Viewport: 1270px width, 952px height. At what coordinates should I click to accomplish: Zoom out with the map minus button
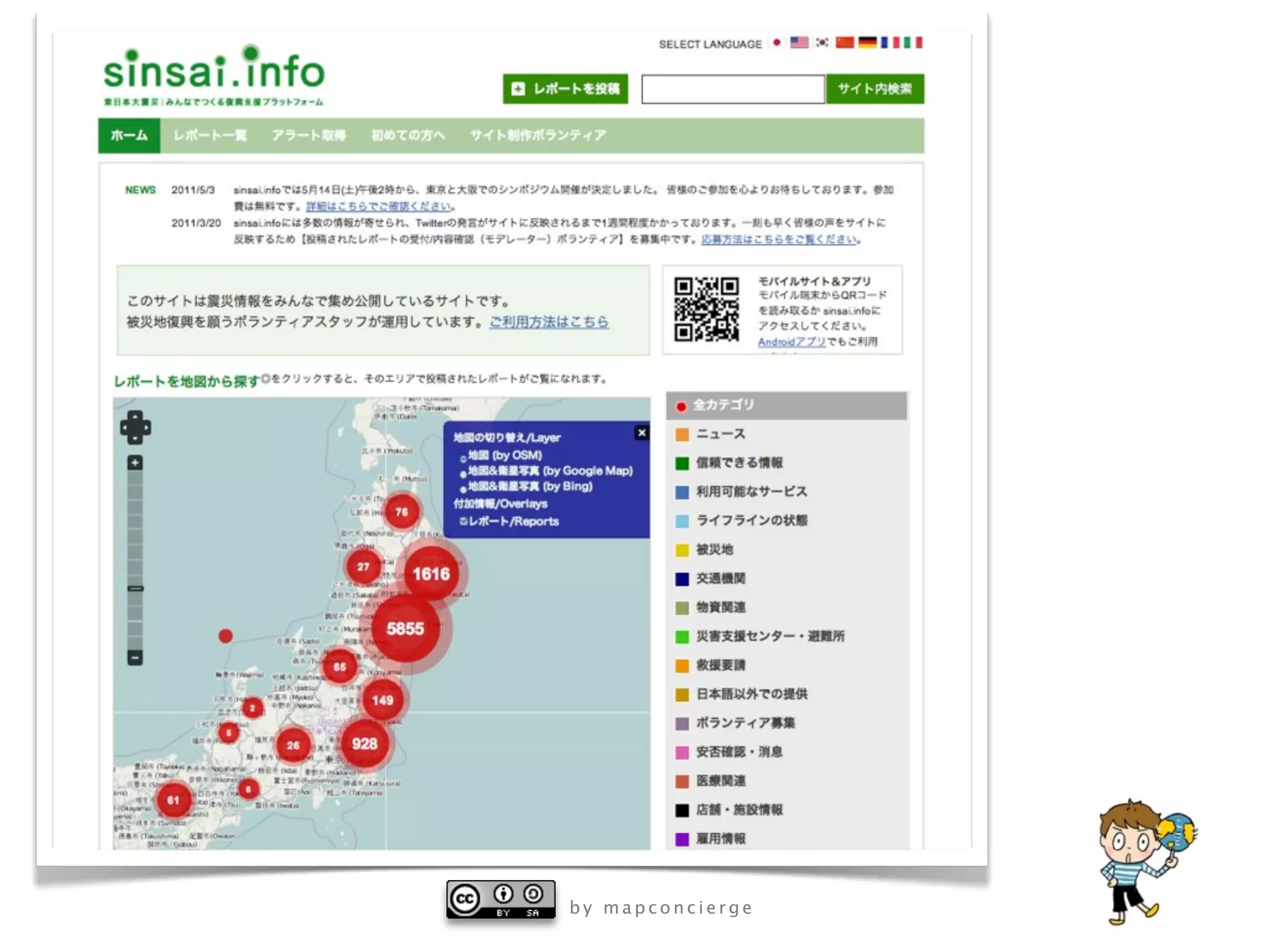tap(135, 657)
